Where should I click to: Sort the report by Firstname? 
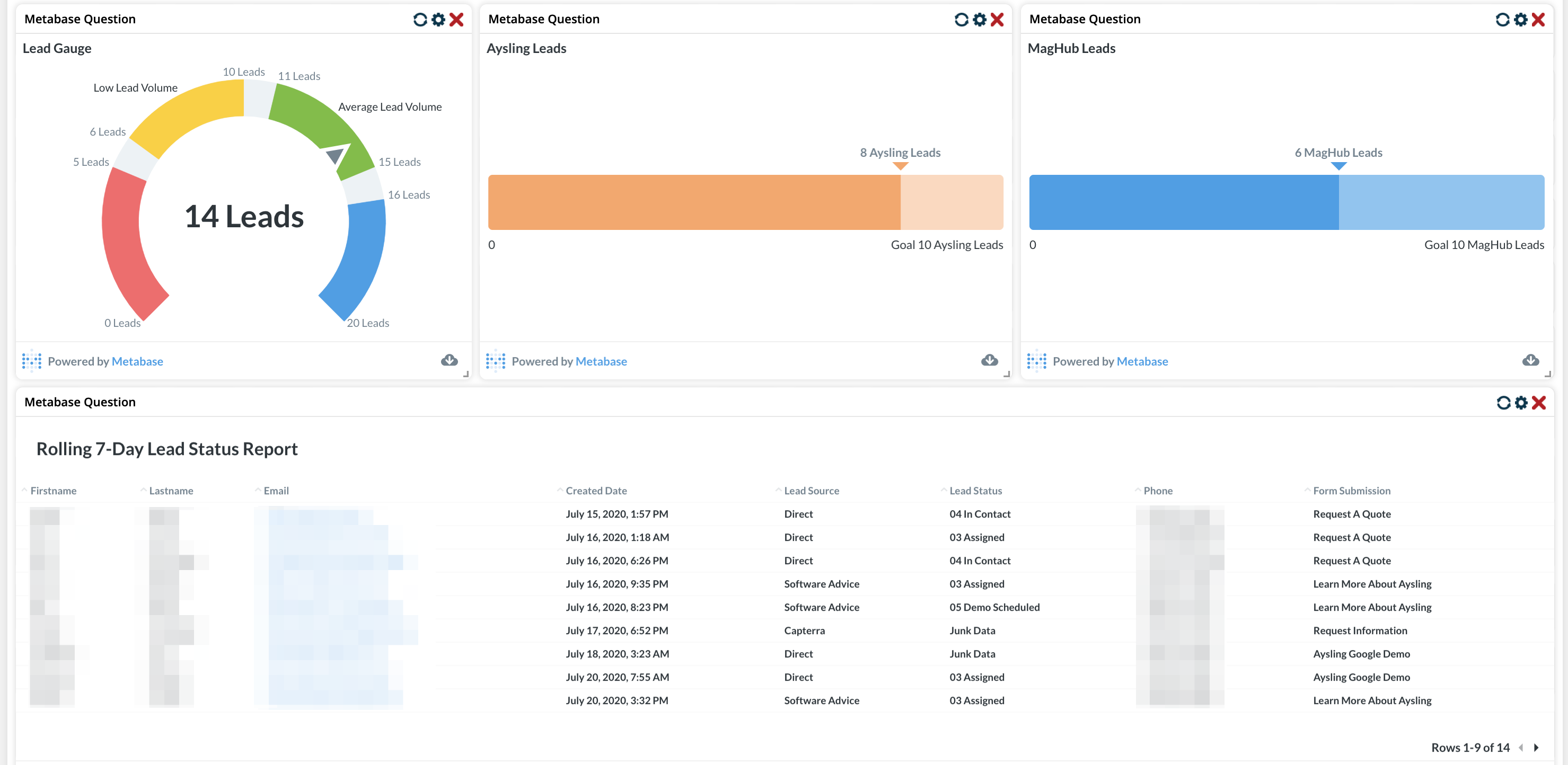pyautogui.click(x=54, y=490)
